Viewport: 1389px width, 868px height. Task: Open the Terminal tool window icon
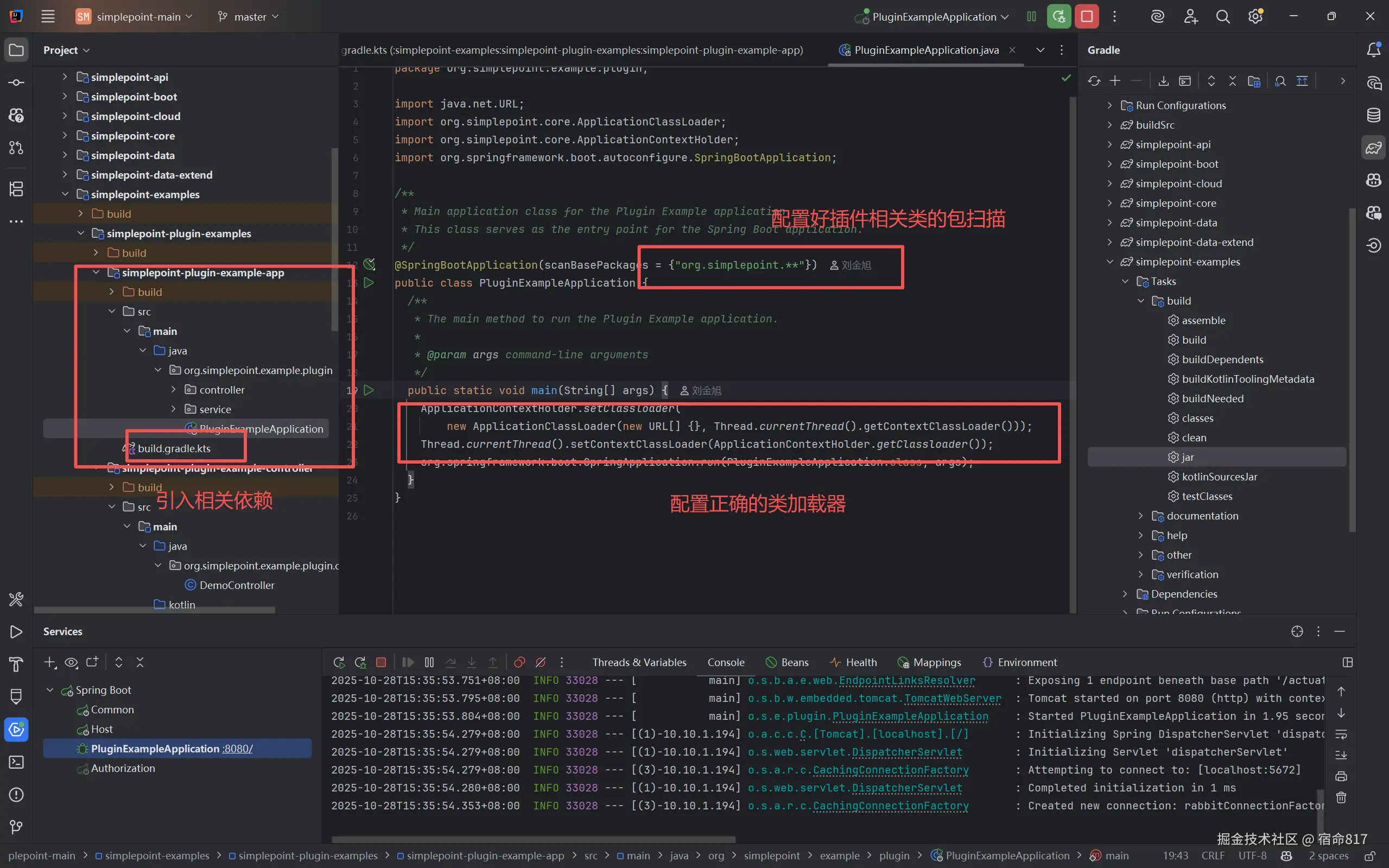(16, 762)
